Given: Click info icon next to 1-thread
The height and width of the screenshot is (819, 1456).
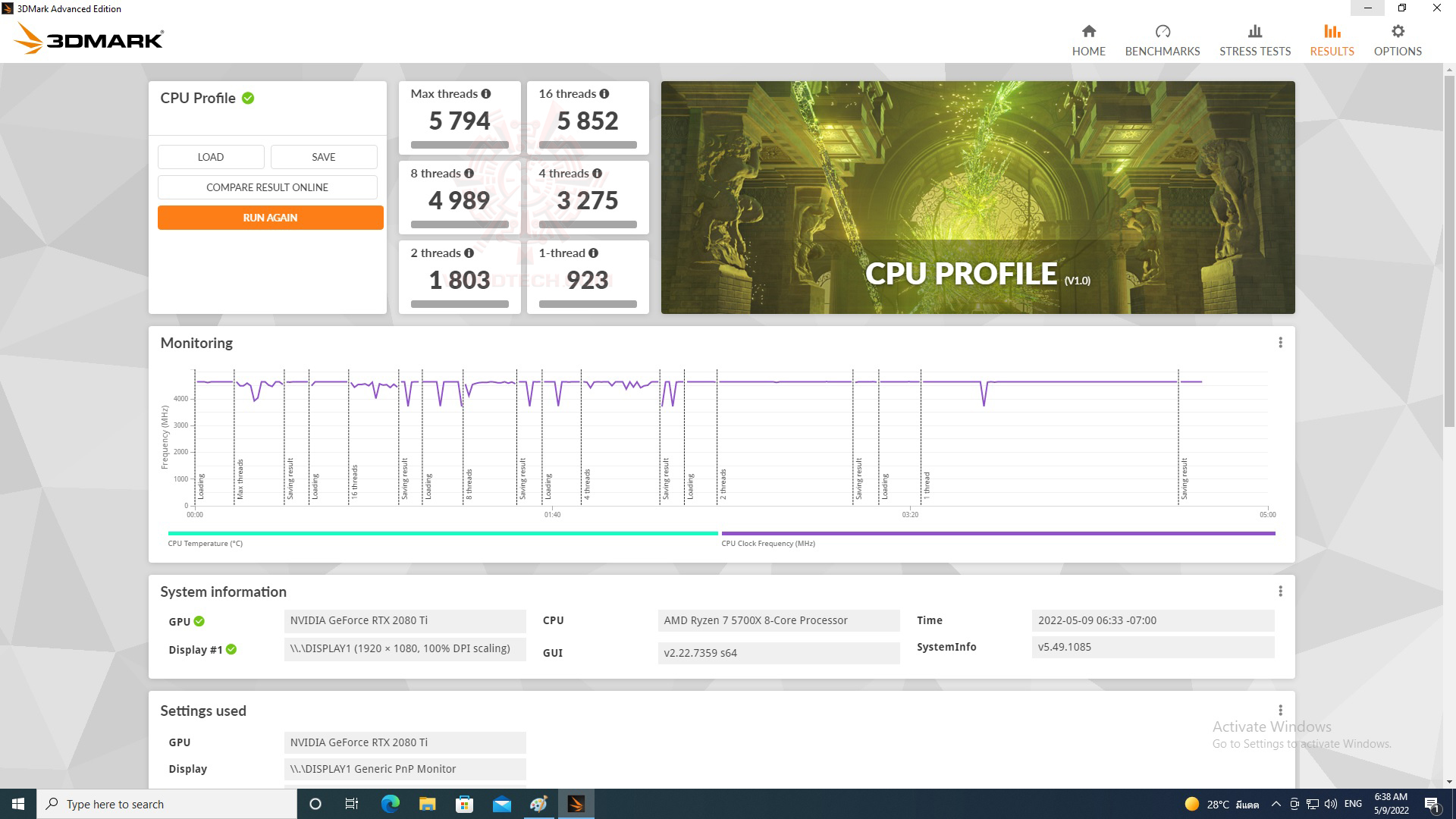Looking at the screenshot, I should (593, 253).
